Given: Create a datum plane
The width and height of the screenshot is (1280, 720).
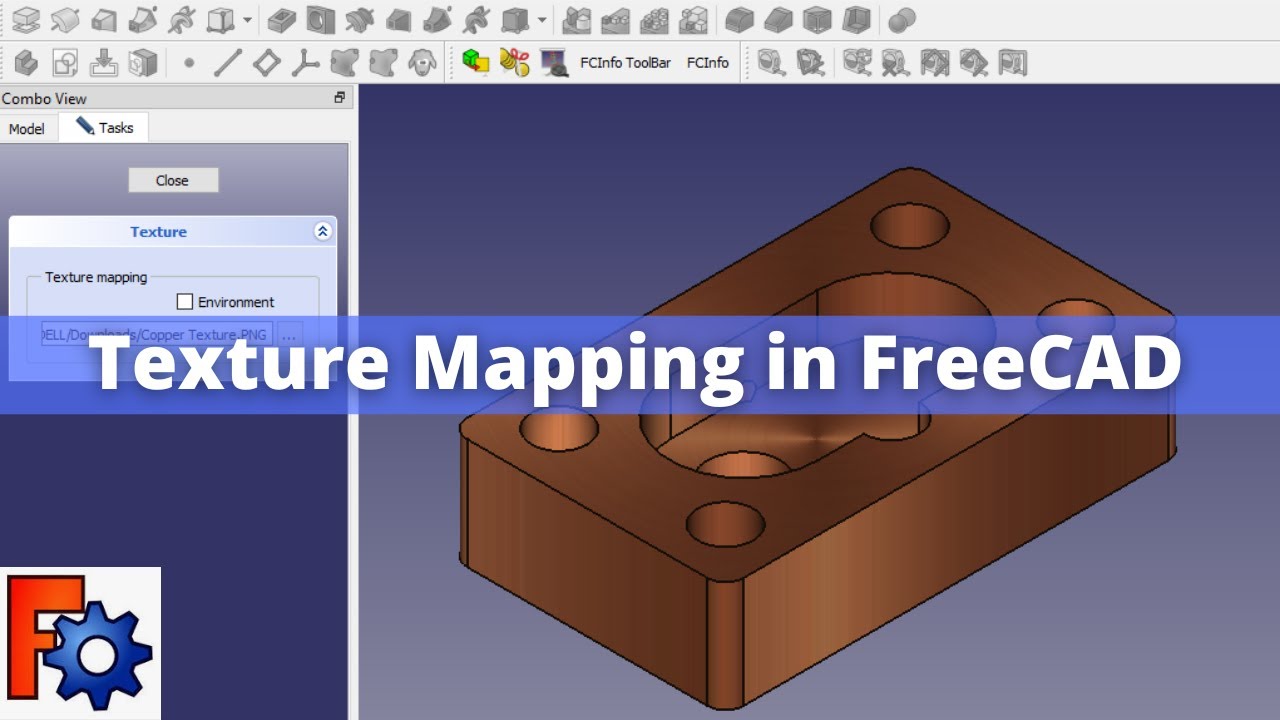Looking at the screenshot, I should coord(266,62).
